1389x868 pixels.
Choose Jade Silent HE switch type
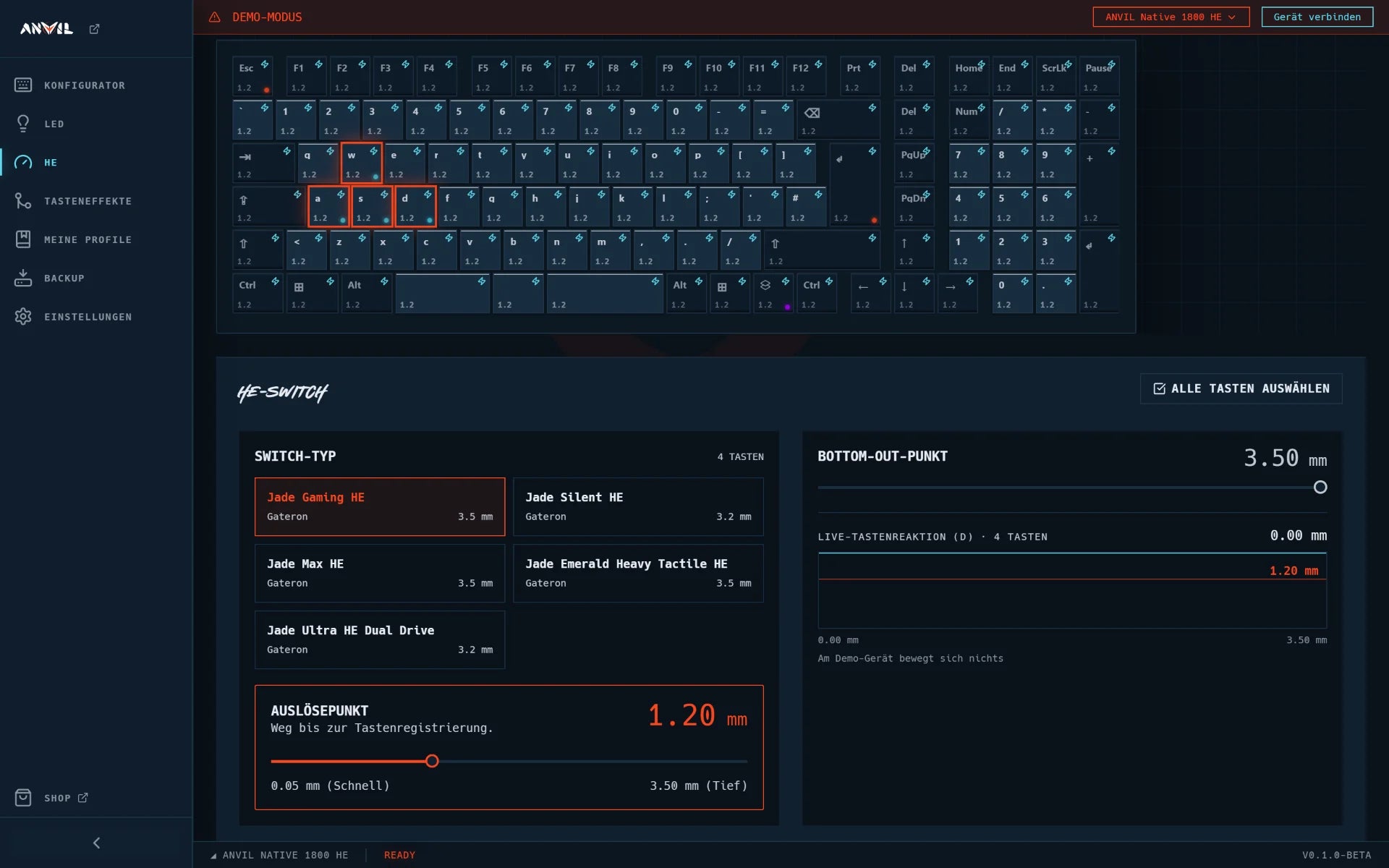[x=638, y=506]
